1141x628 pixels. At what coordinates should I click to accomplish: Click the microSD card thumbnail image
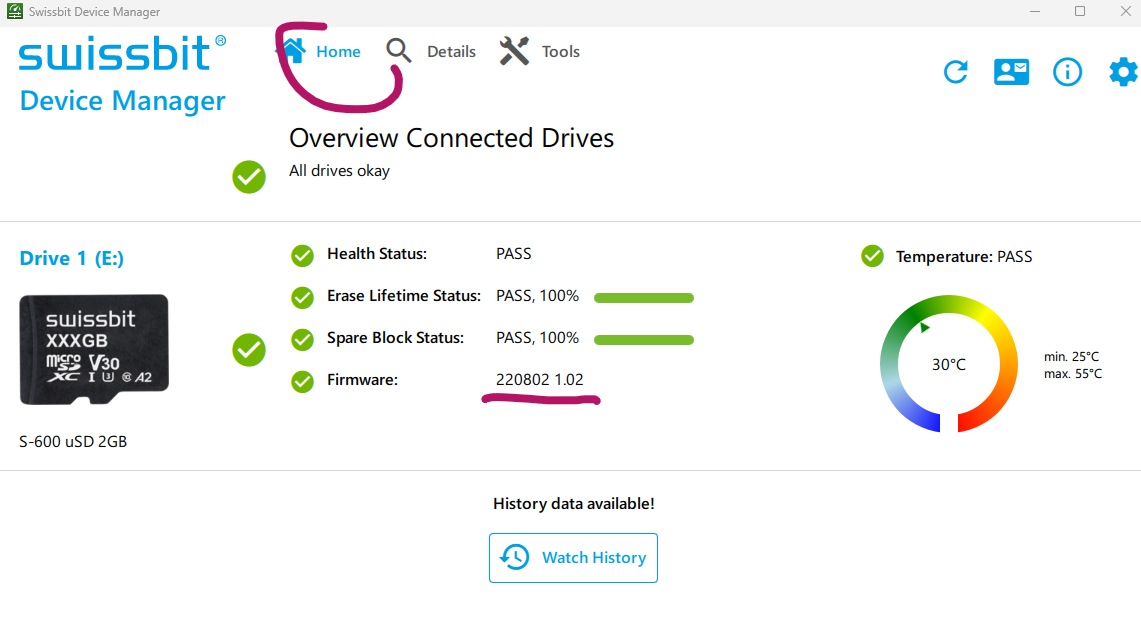tap(94, 349)
